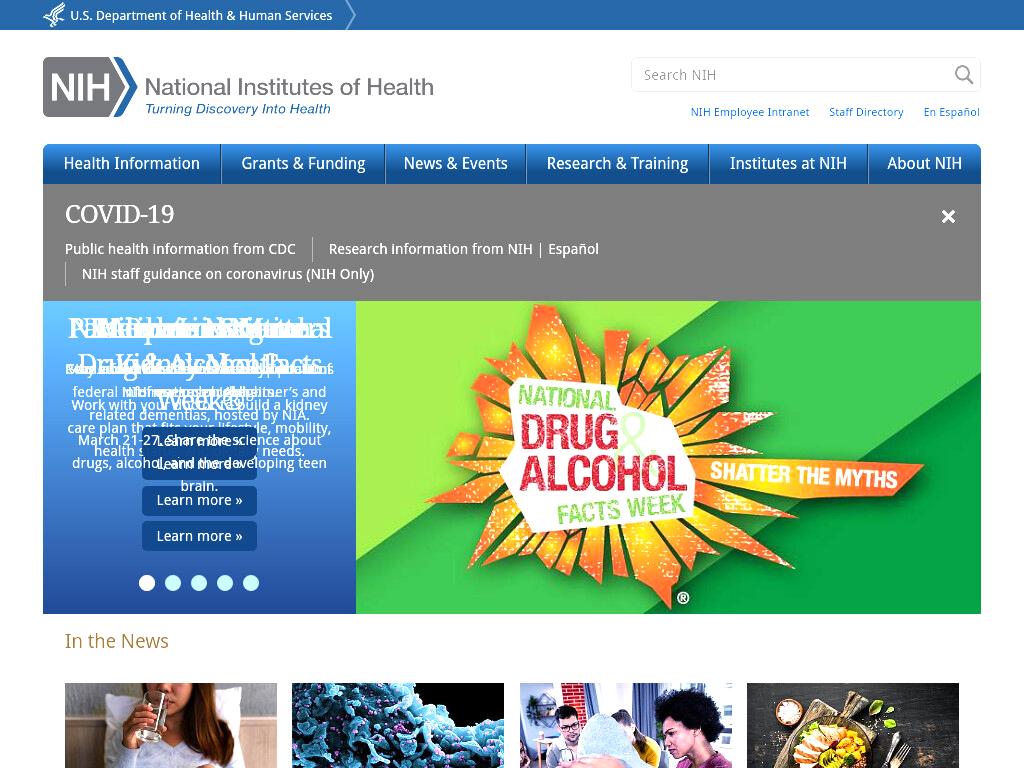Open the Drug Alcohol Facts Week banner
Image resolution: width=1024 pixels, height=768 pixels.
(x=668, y=457)
